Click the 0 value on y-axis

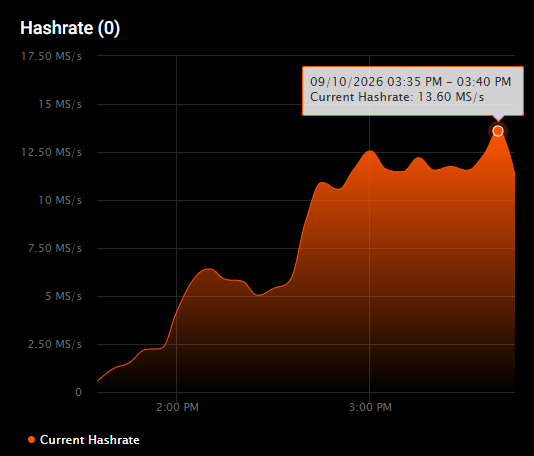coord(78,392)
